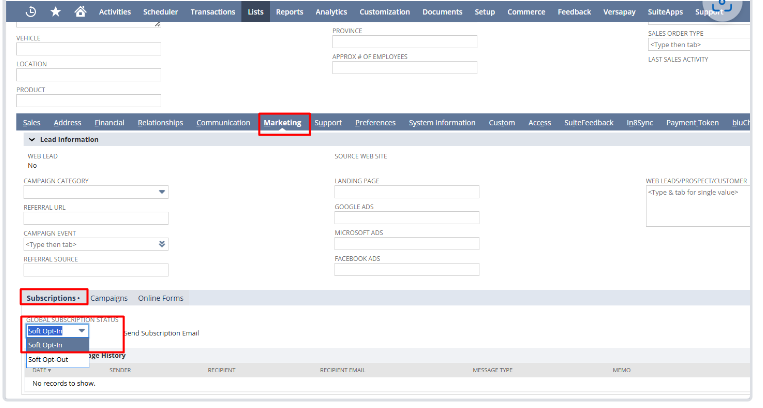Screen dimensions: 763x408
Task: Open the Recent Records clock icon
Action: coord(30,12)
